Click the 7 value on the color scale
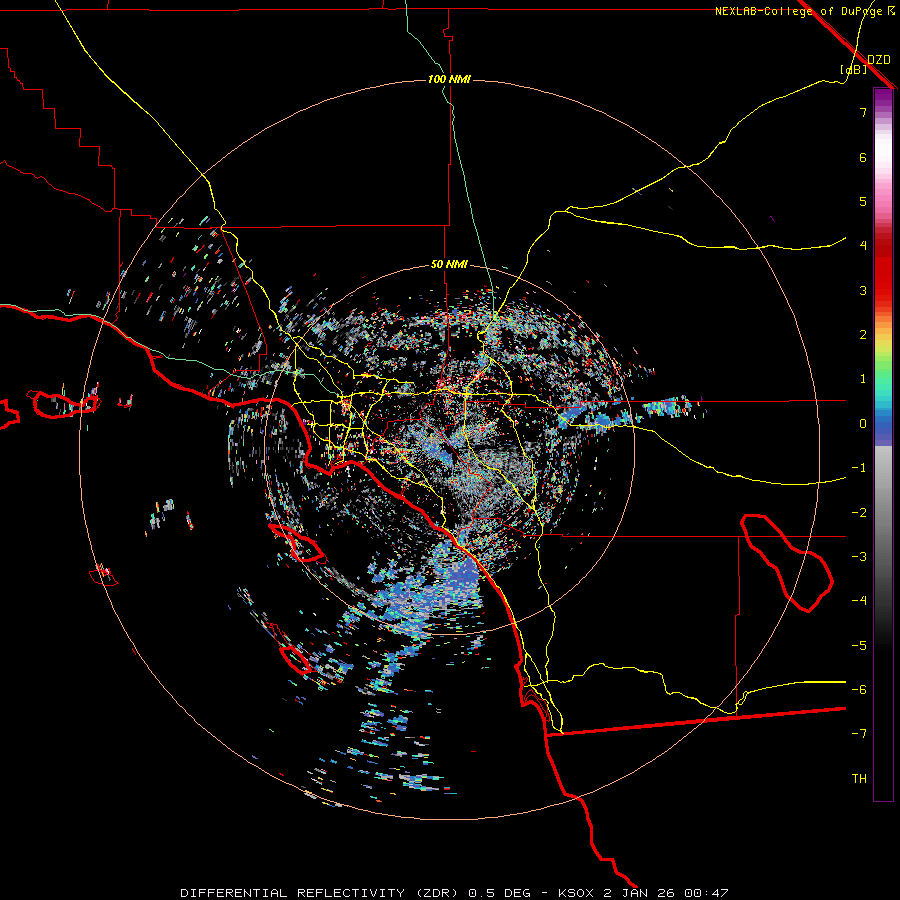The height and width of the screenshot is (900, 900). click(x=863, y=112)
